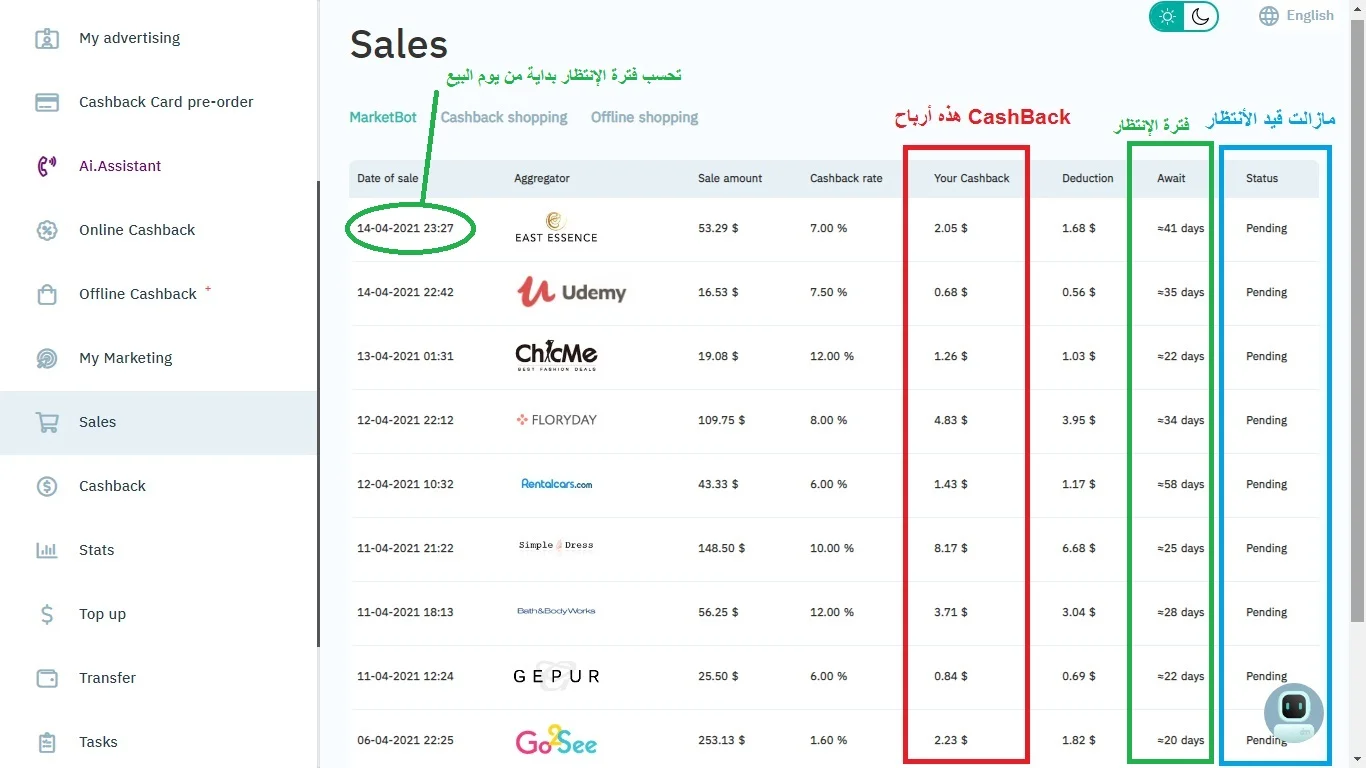Click the My advertising sidebar icon

(47, 38)
